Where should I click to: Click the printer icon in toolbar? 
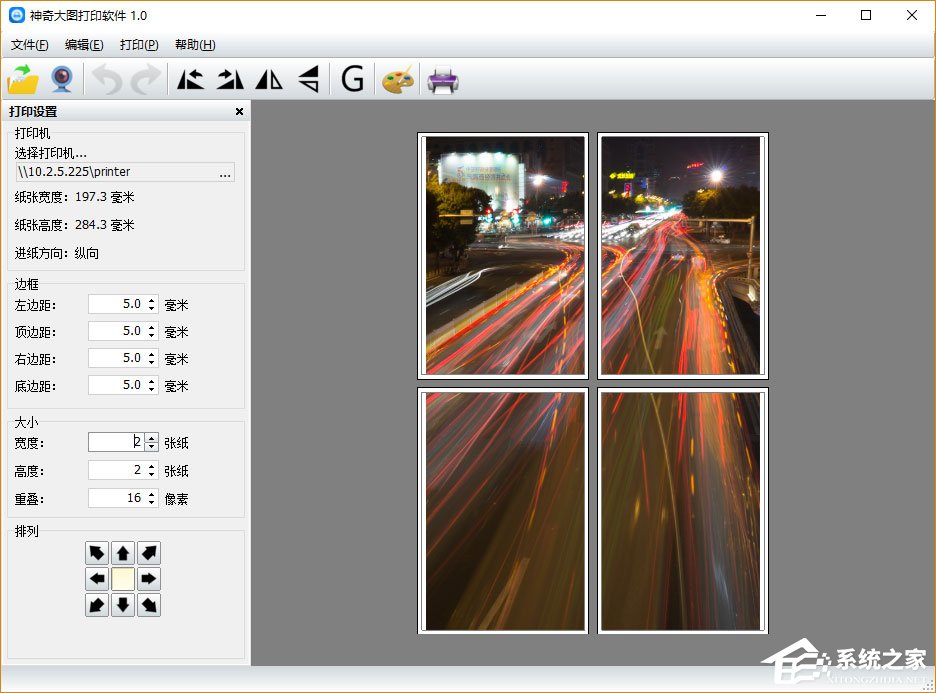coord(443,78)
